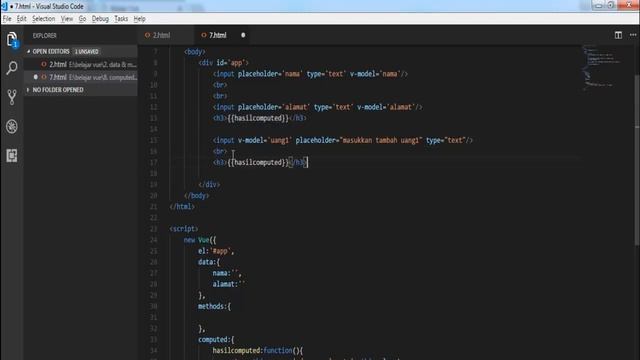The width and height of the screenshot is (640, 360).
Task: Click the script opening tag
Action: (184, 229)
